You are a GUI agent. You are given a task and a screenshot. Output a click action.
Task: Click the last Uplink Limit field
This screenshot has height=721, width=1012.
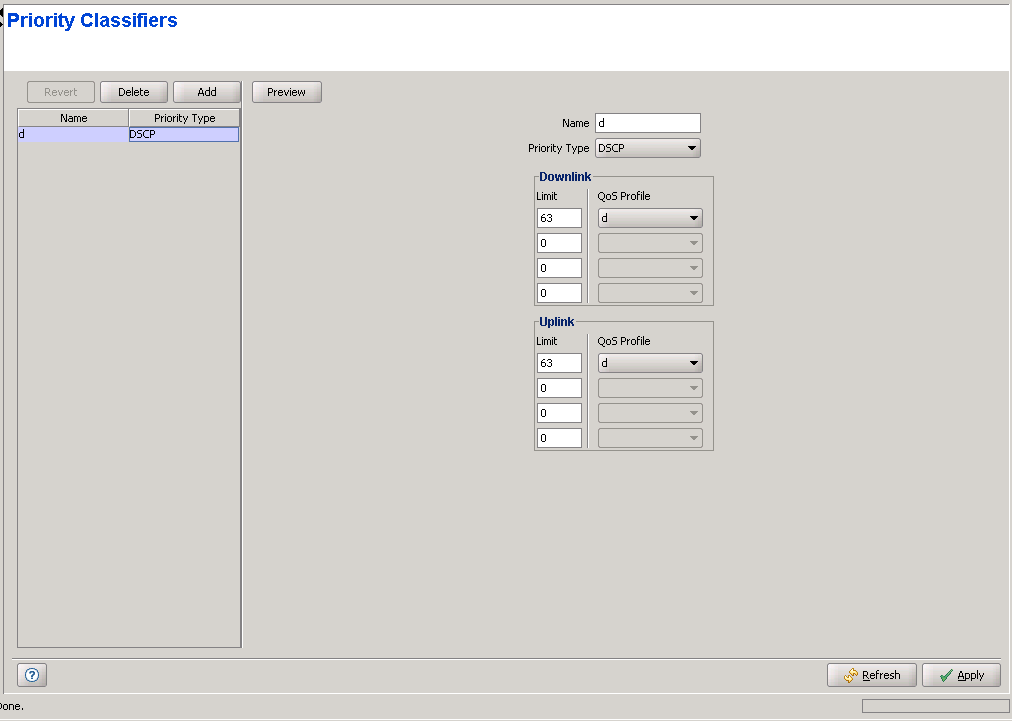coord(559,438)
